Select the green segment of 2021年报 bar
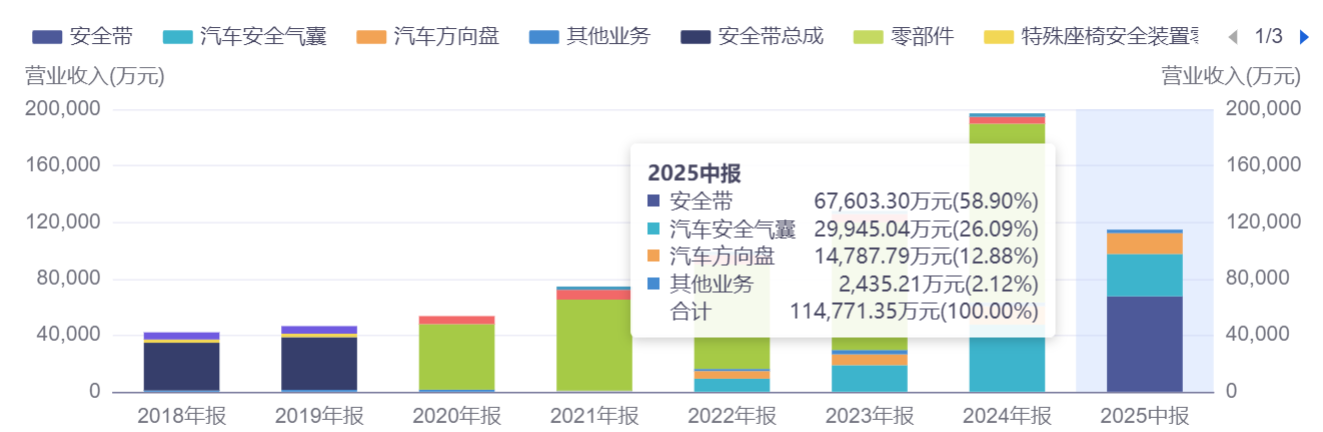Viewport: 1323px width, 432px height. [594, 343]
